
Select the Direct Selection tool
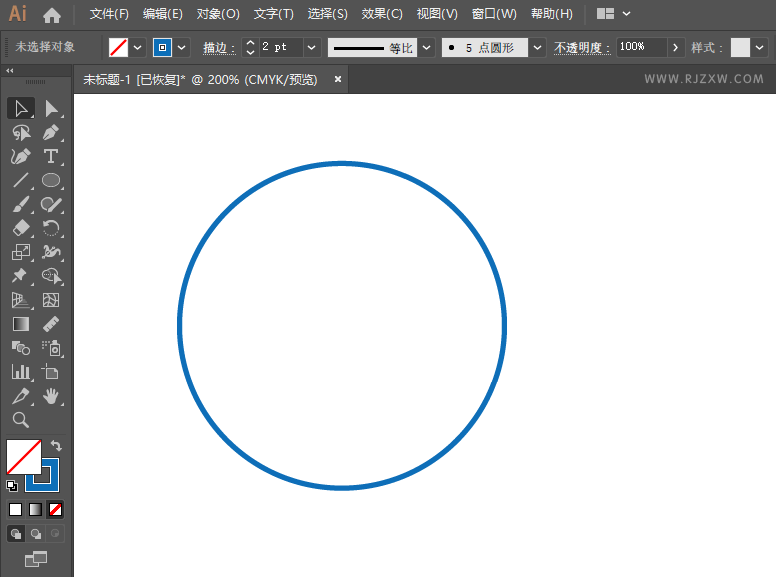(52, 108)
